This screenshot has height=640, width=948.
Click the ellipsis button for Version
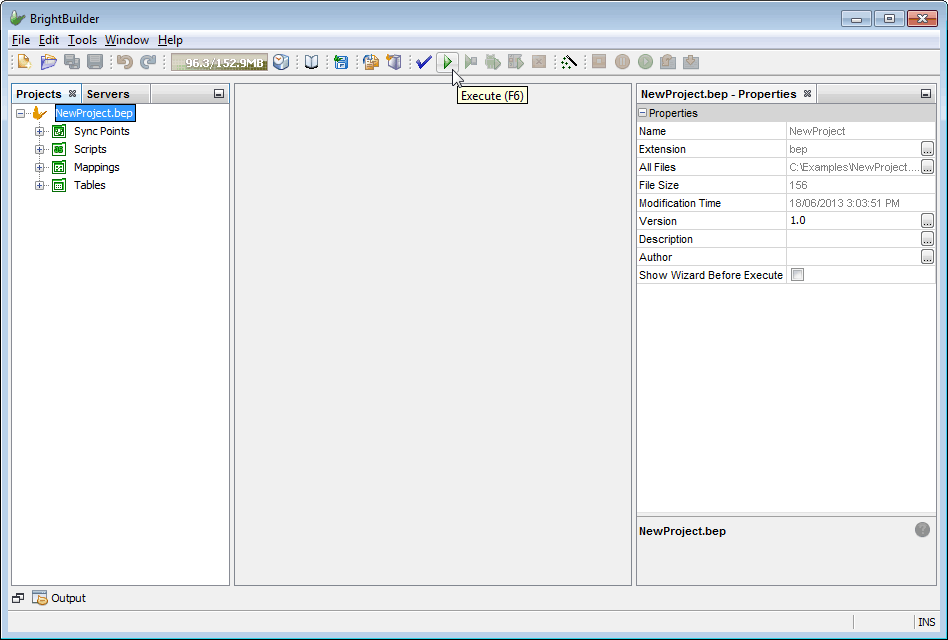[927, 221]
